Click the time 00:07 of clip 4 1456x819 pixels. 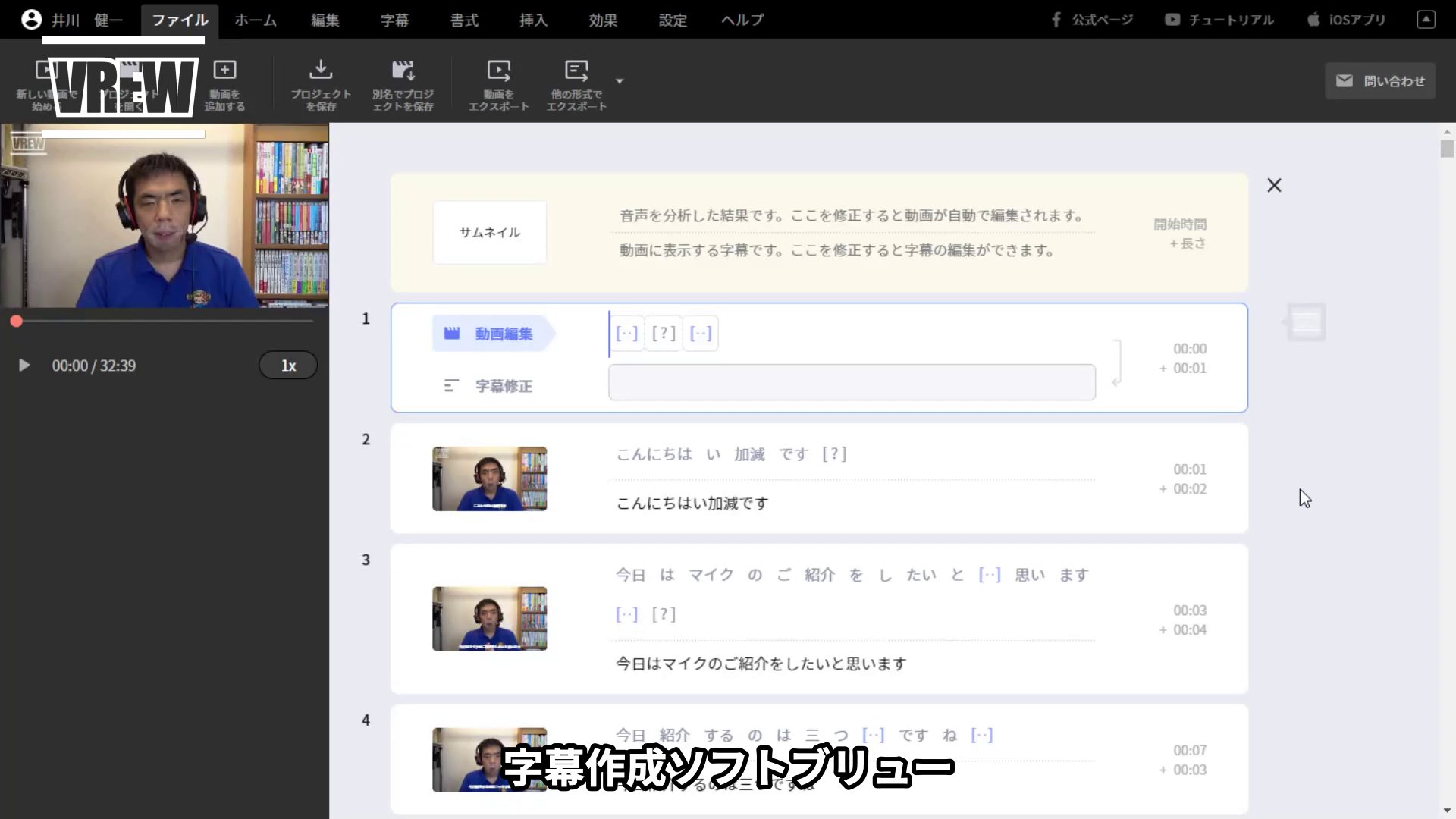pos(1190,750)
